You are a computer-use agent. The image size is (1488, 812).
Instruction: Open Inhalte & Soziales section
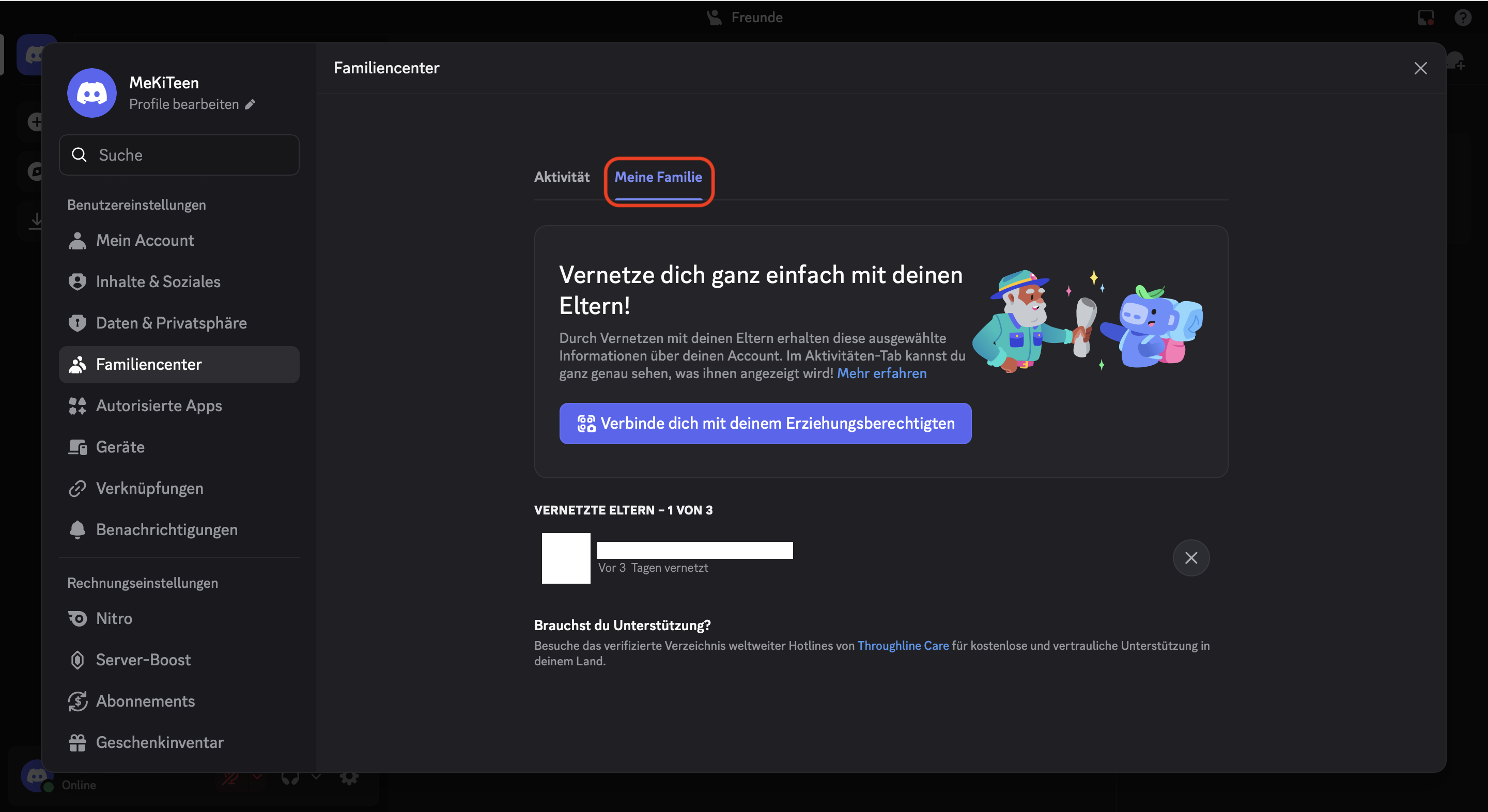tap(158, 281)
